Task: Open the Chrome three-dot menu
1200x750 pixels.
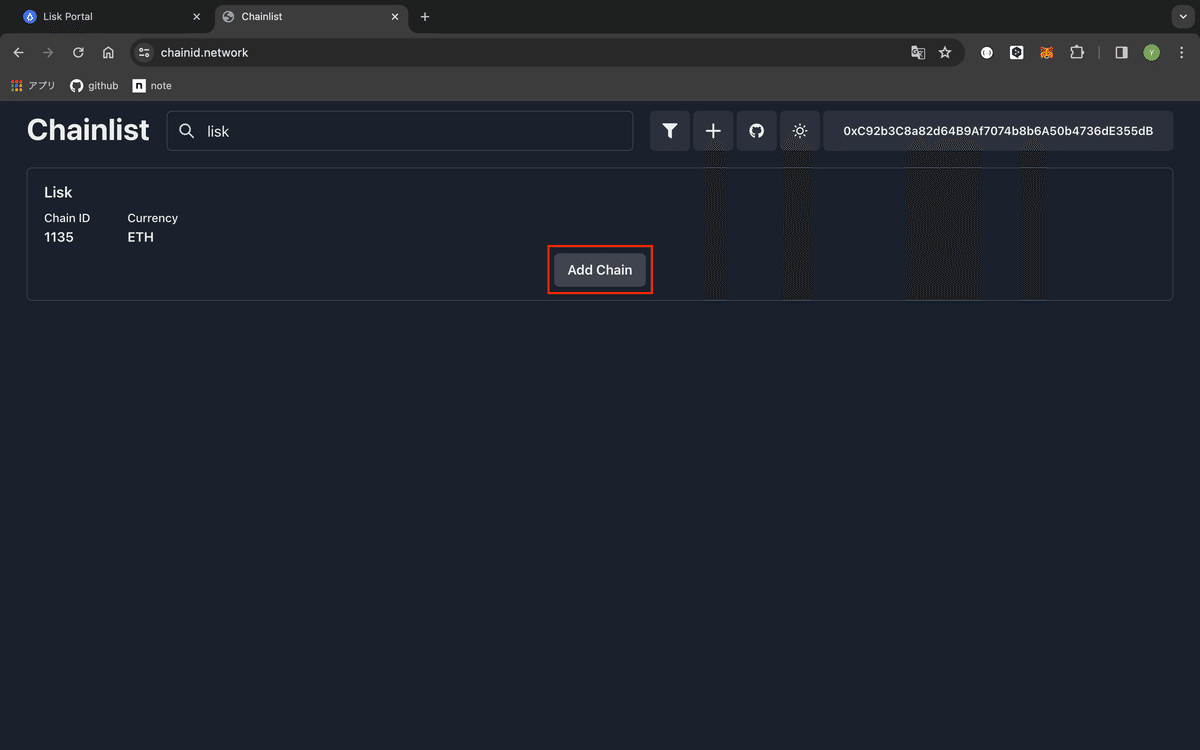Action: tap(1181, 53)
